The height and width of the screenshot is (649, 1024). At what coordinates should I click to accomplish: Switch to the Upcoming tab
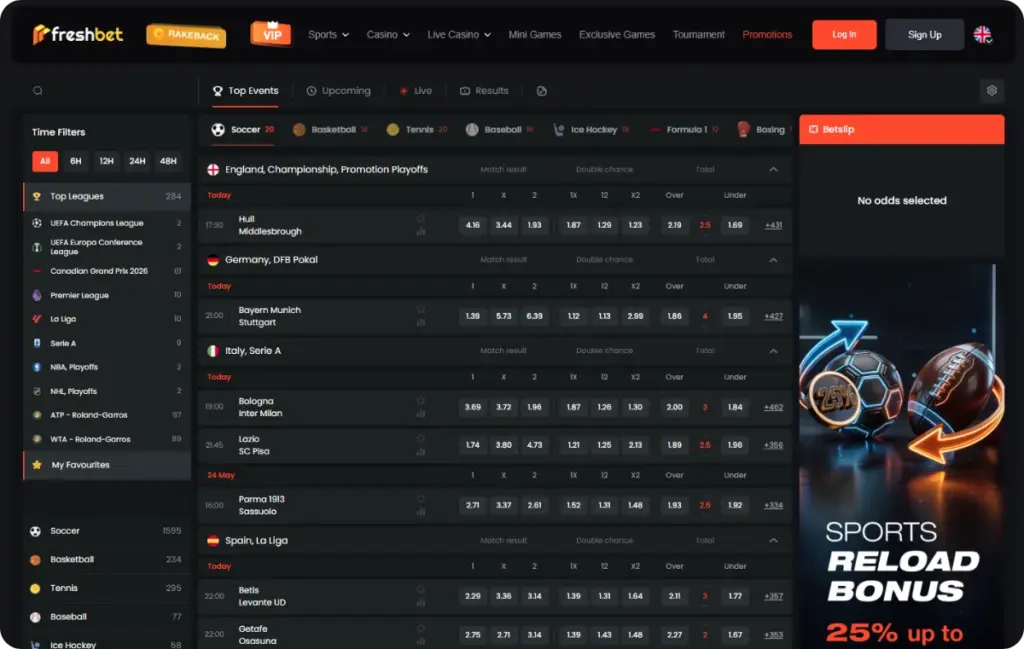click(x=338, y=91)
